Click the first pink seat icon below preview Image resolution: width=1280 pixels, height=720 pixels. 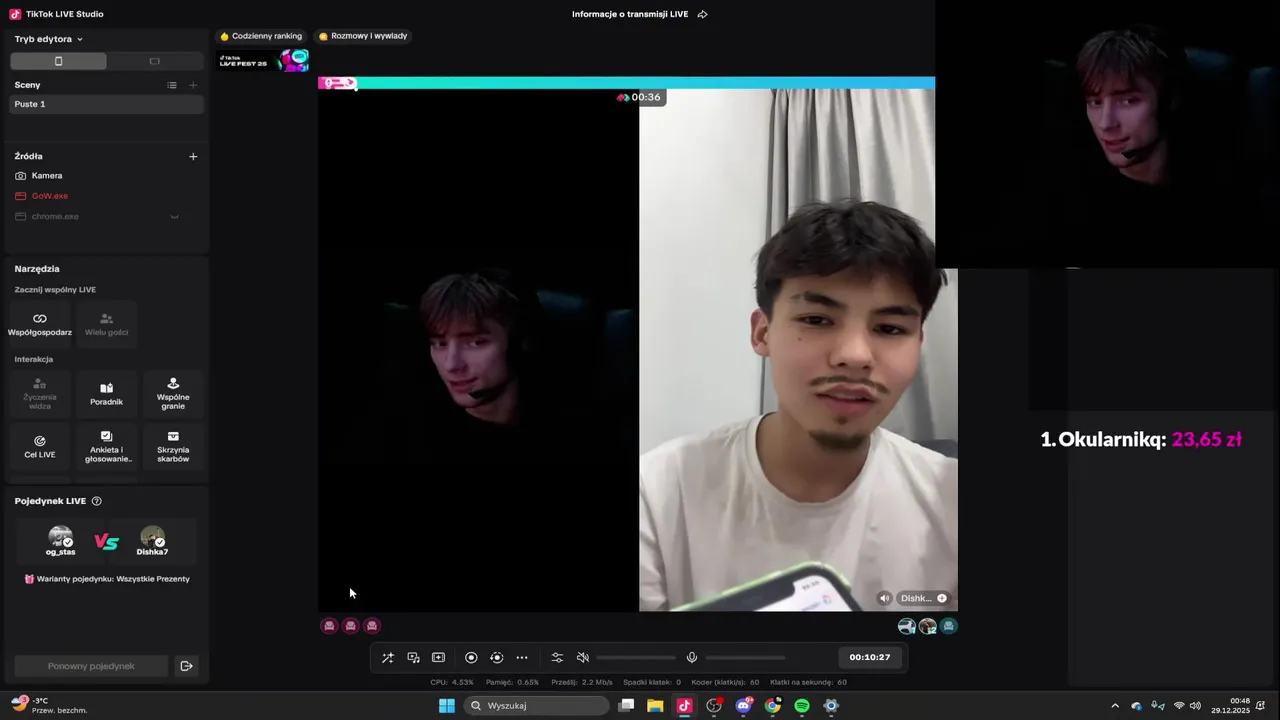[x=329, y=626]
